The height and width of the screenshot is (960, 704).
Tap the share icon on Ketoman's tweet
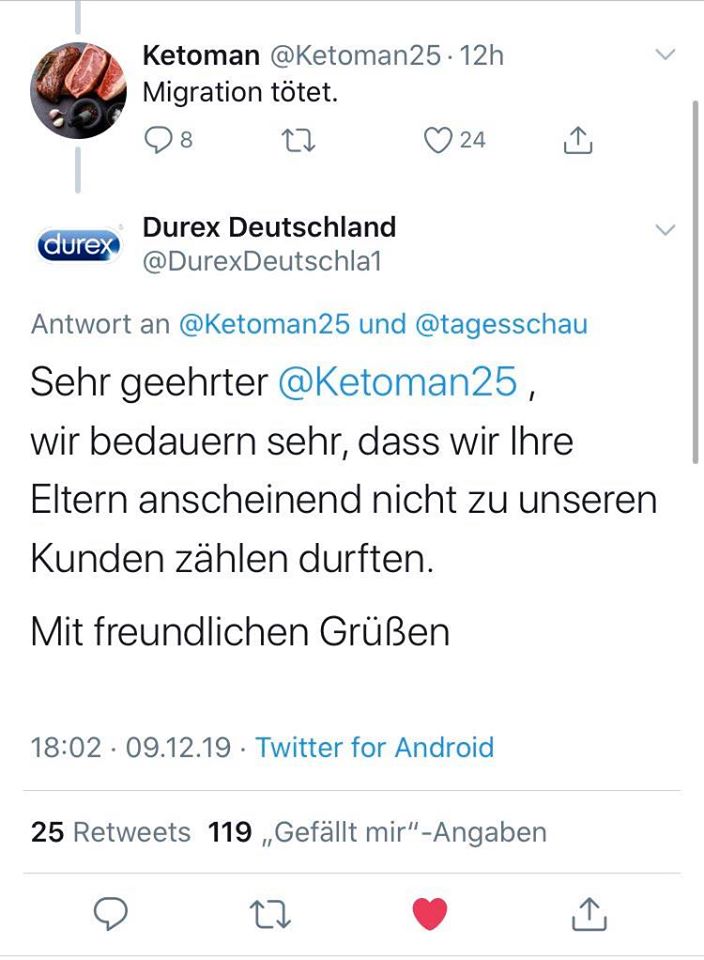tap(576, 140)
